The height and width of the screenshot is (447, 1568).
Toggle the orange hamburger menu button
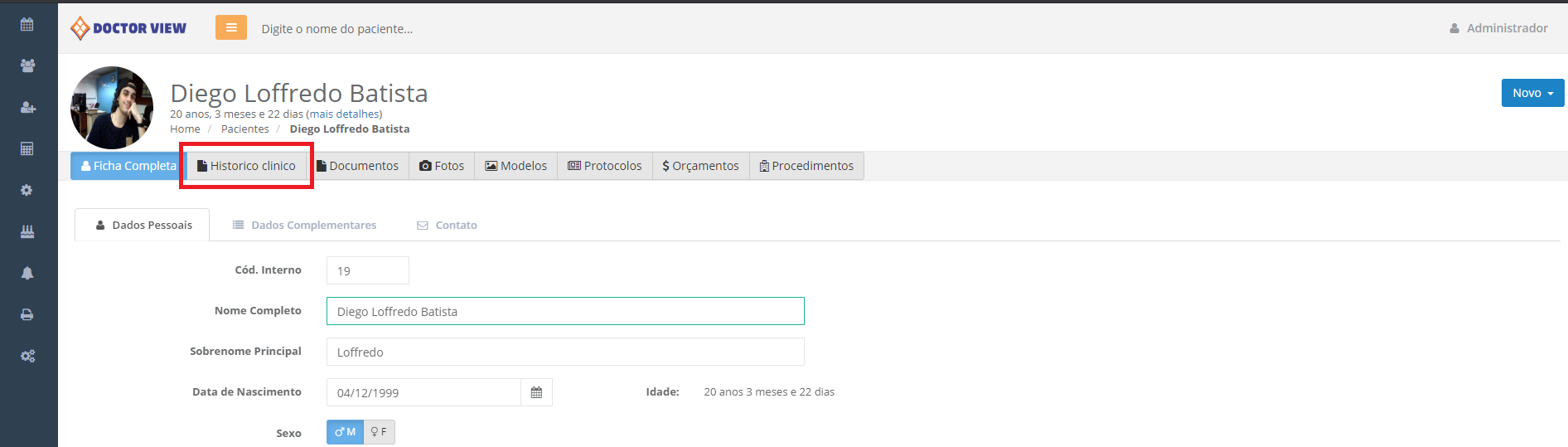click(x=231, y=27)
